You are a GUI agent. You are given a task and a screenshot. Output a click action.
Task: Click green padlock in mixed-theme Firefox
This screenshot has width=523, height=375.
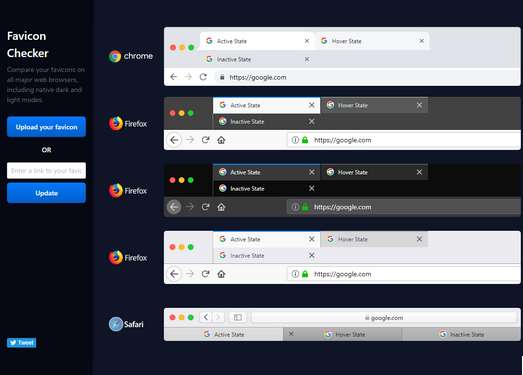[305, 140]
